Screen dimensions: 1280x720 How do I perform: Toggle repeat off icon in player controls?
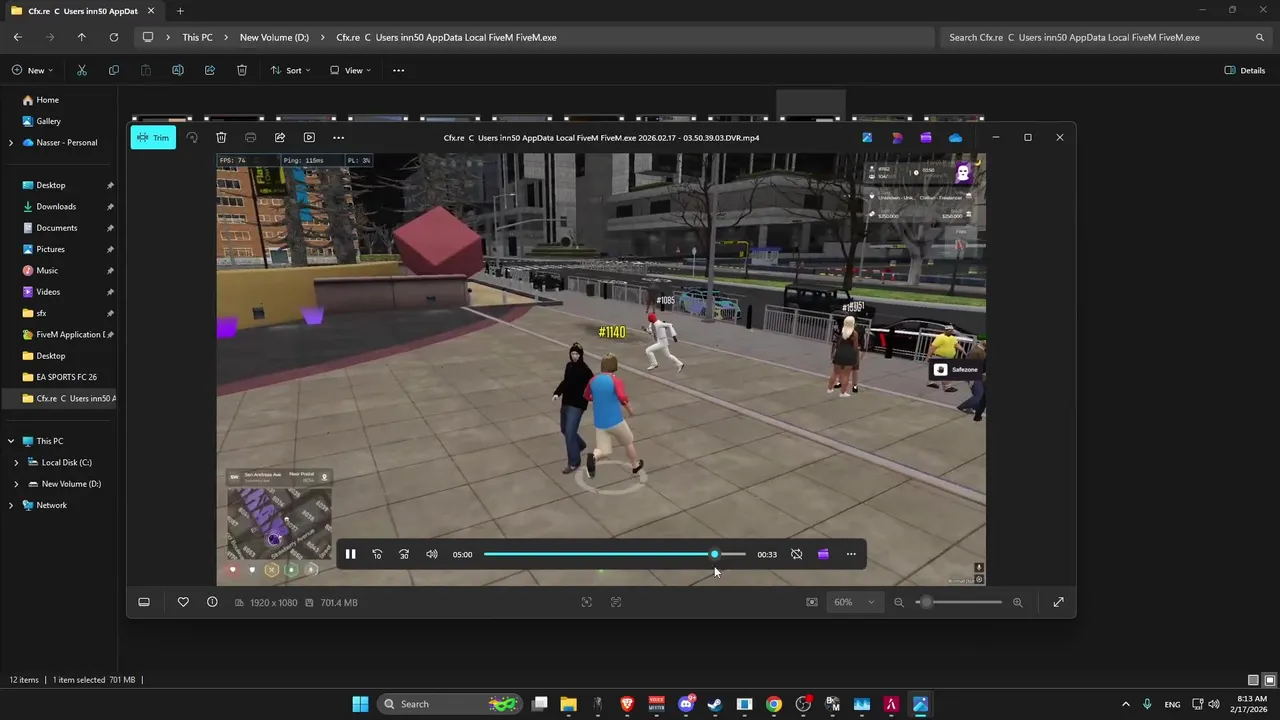[796, 554]
